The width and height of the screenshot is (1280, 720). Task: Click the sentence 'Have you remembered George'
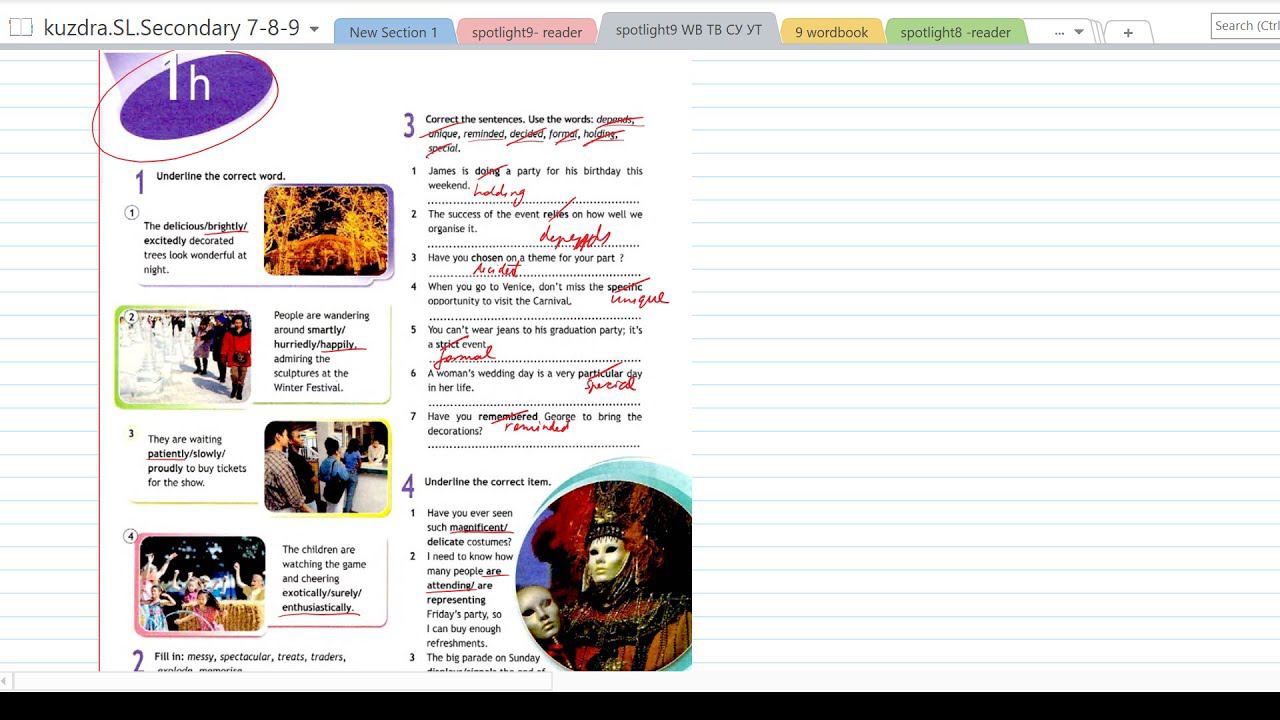point(535,424)
